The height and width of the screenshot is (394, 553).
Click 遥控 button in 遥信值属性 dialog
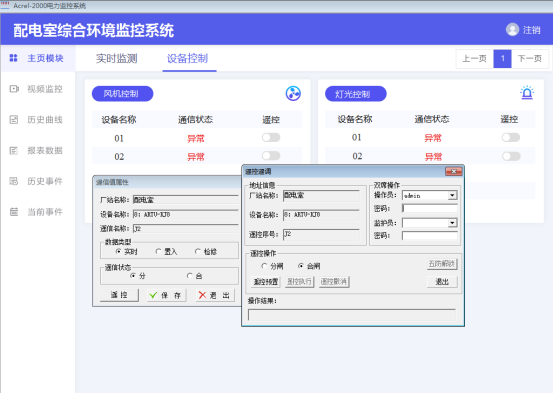pos(119,295)
